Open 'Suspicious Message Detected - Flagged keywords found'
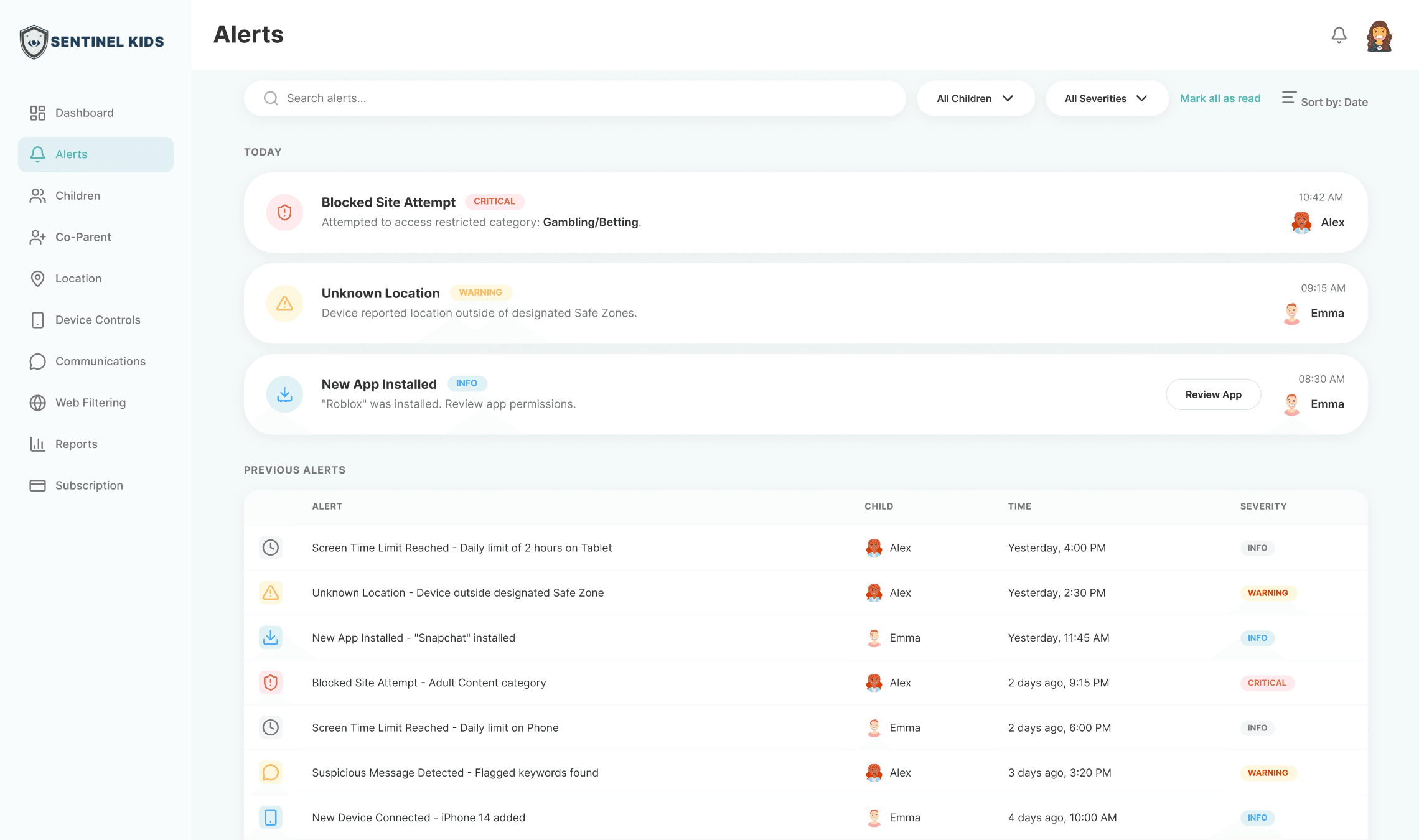 point(455,773)
